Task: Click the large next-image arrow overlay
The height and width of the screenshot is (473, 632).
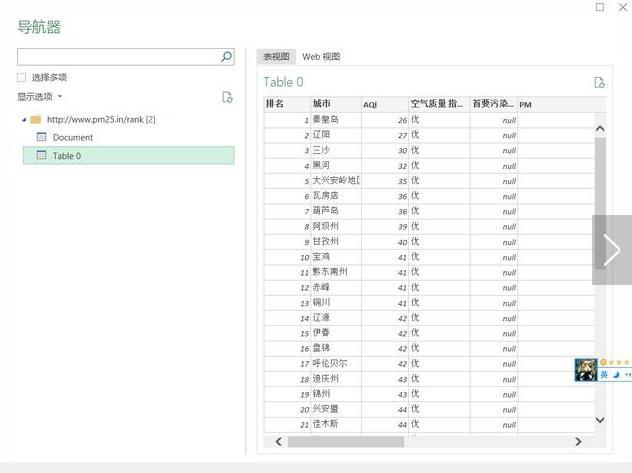Action: click(611, 250)
